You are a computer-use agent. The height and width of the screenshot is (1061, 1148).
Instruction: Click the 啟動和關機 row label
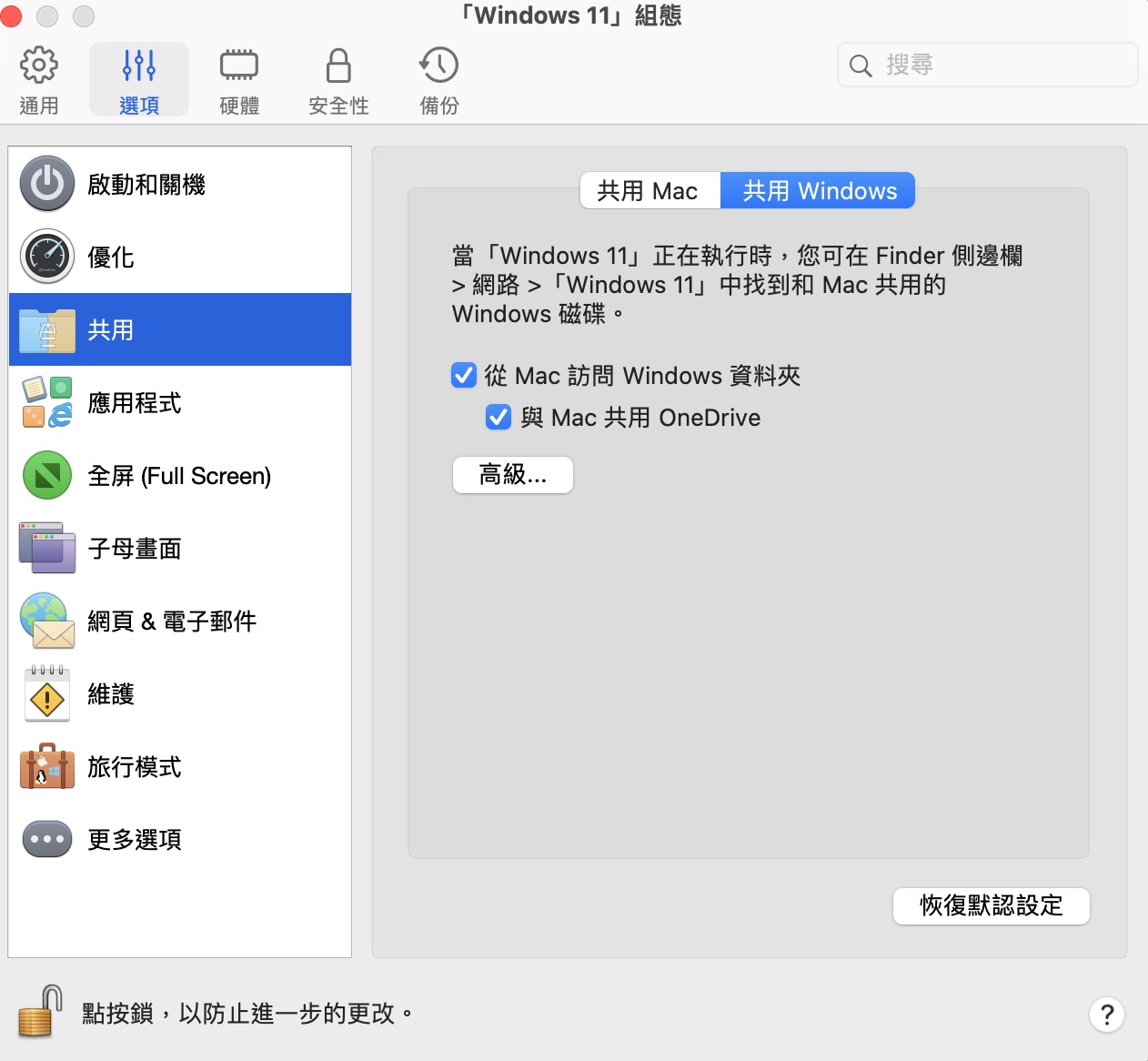pyautogui.click(x=146, y=185)
